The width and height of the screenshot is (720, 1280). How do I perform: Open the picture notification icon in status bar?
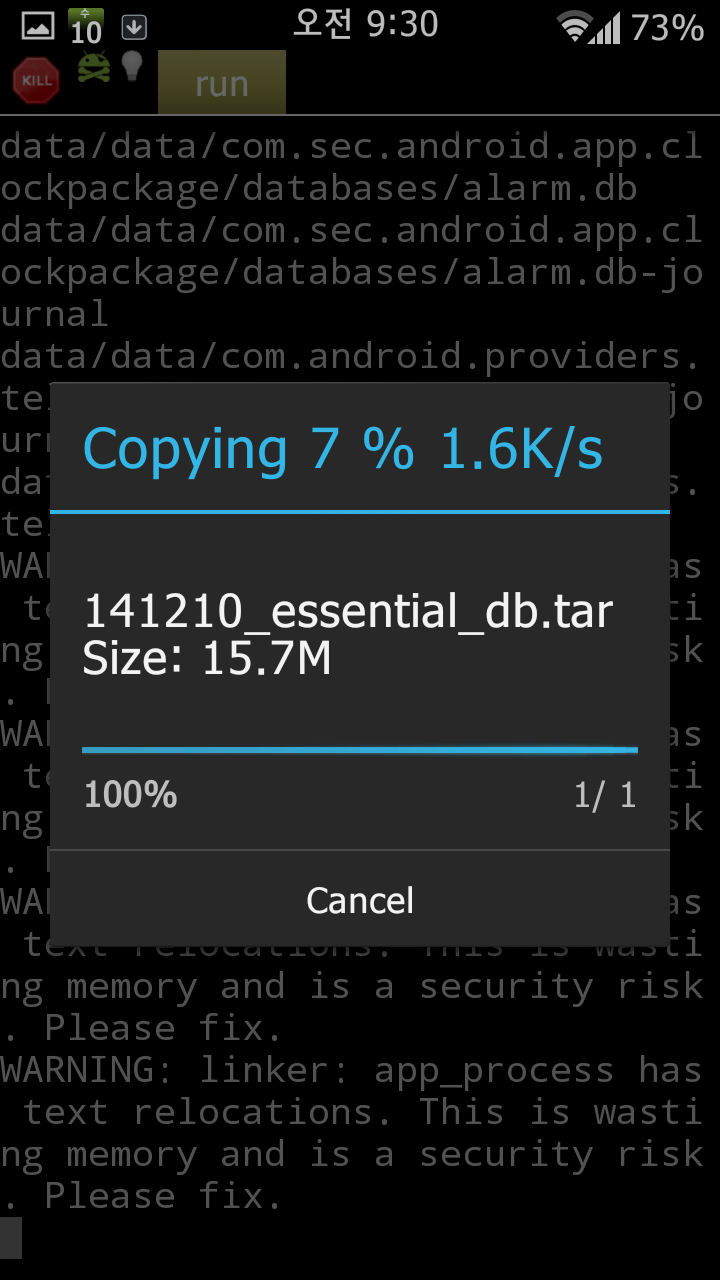click(38, 27)
